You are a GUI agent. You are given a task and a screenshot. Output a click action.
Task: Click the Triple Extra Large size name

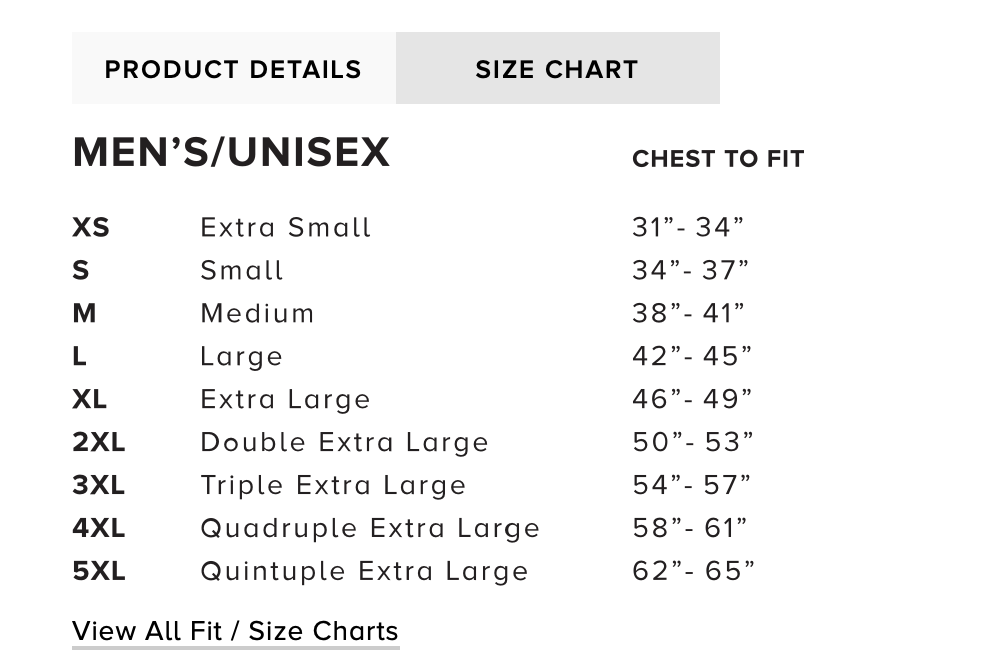click(334, 486)
